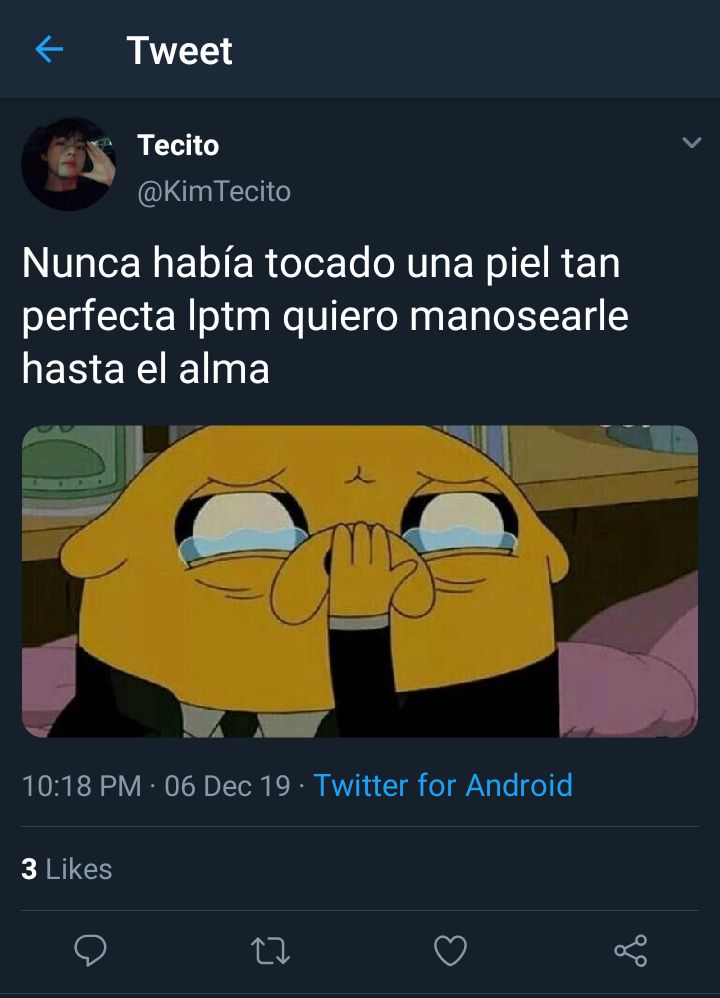
Task: Reply to the tweet via speech bubble
Action: point(90,950)
